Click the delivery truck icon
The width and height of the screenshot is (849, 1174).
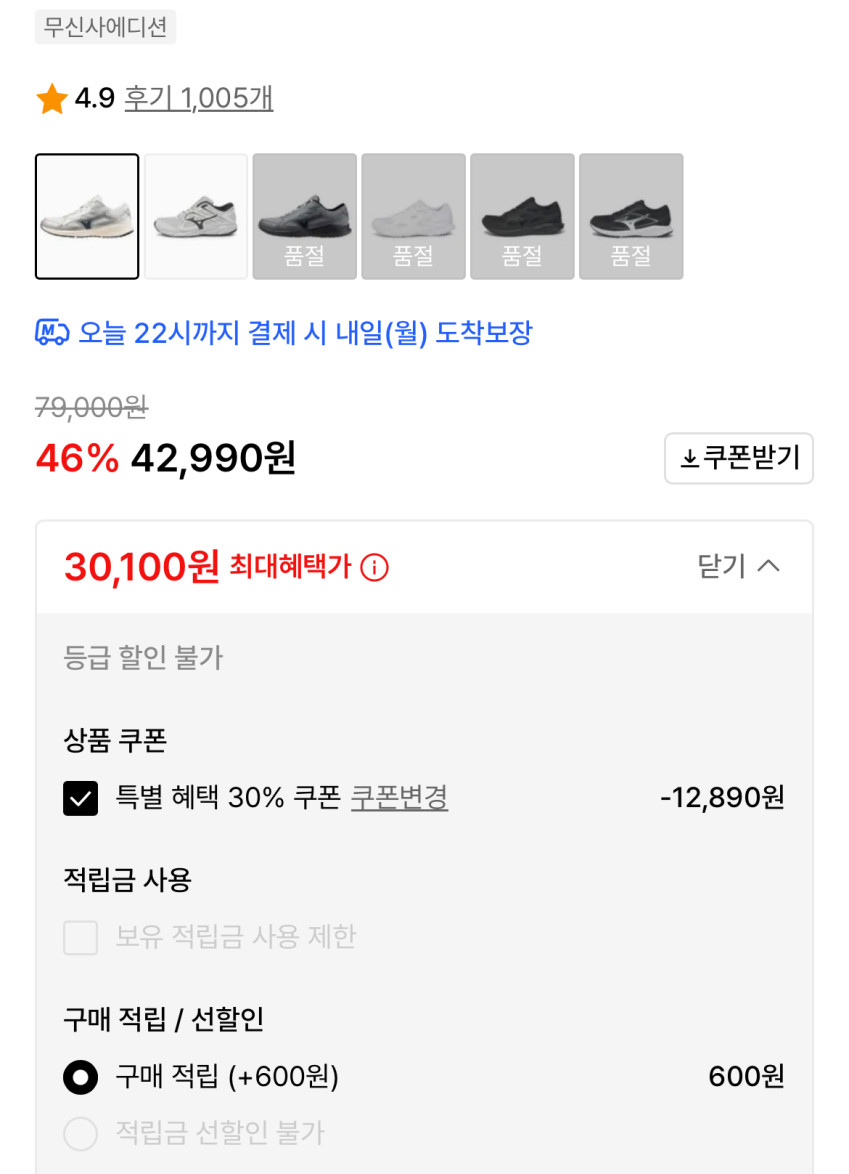pyautogui.click(x=52, y=333)
